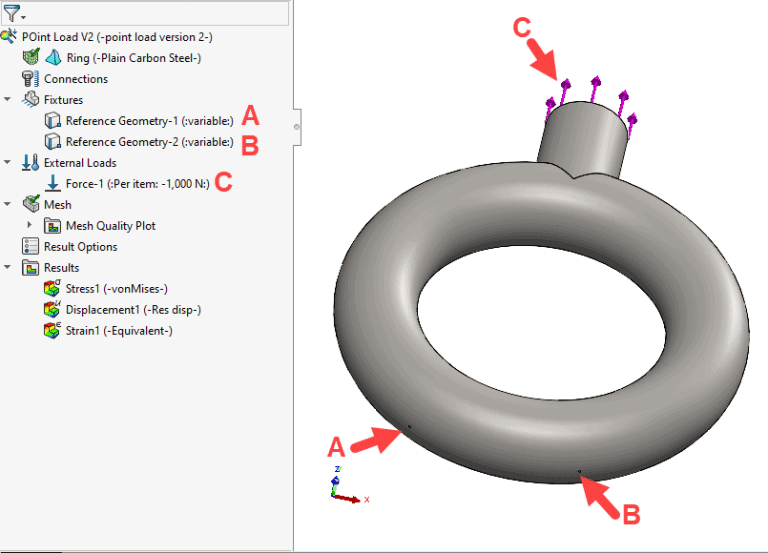
Task: Click the Connections icon
Action: pos(30,79)
